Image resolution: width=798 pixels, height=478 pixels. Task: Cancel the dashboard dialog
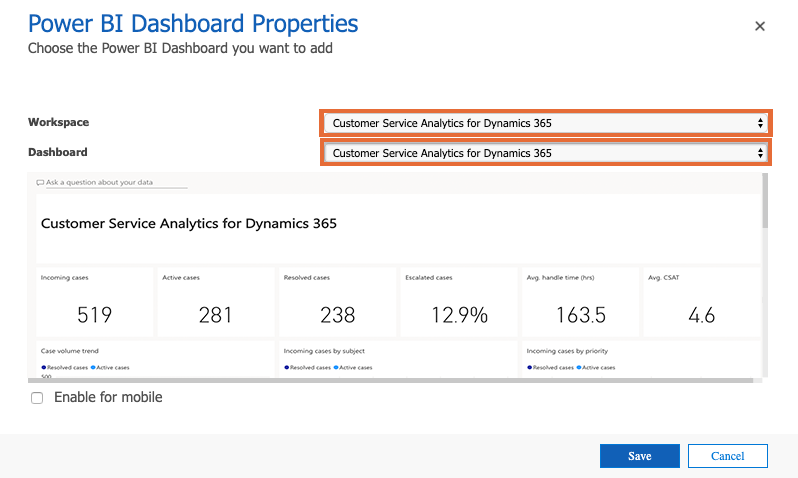727,456
